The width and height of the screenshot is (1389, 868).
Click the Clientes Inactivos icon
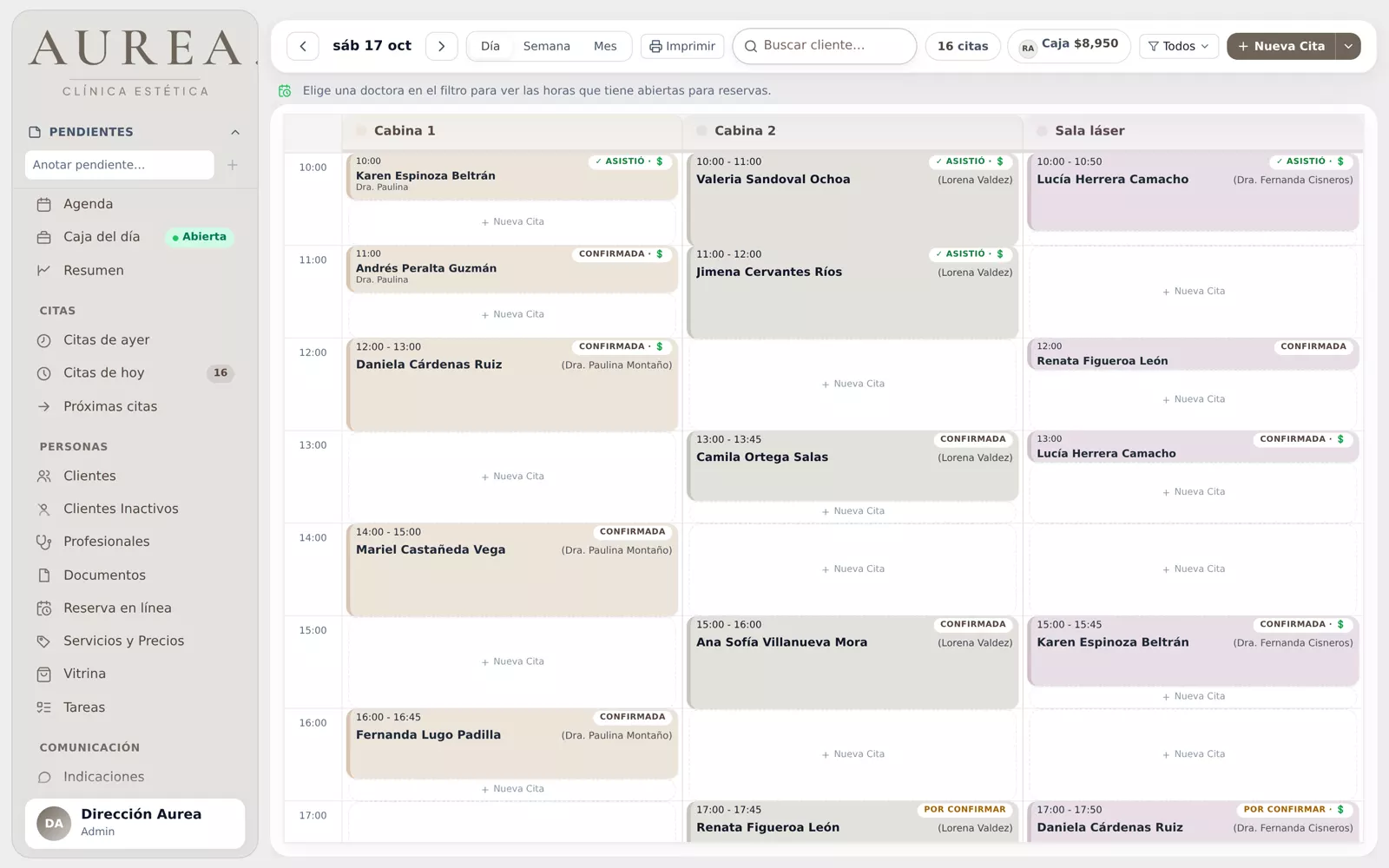(x=44, y=510)
